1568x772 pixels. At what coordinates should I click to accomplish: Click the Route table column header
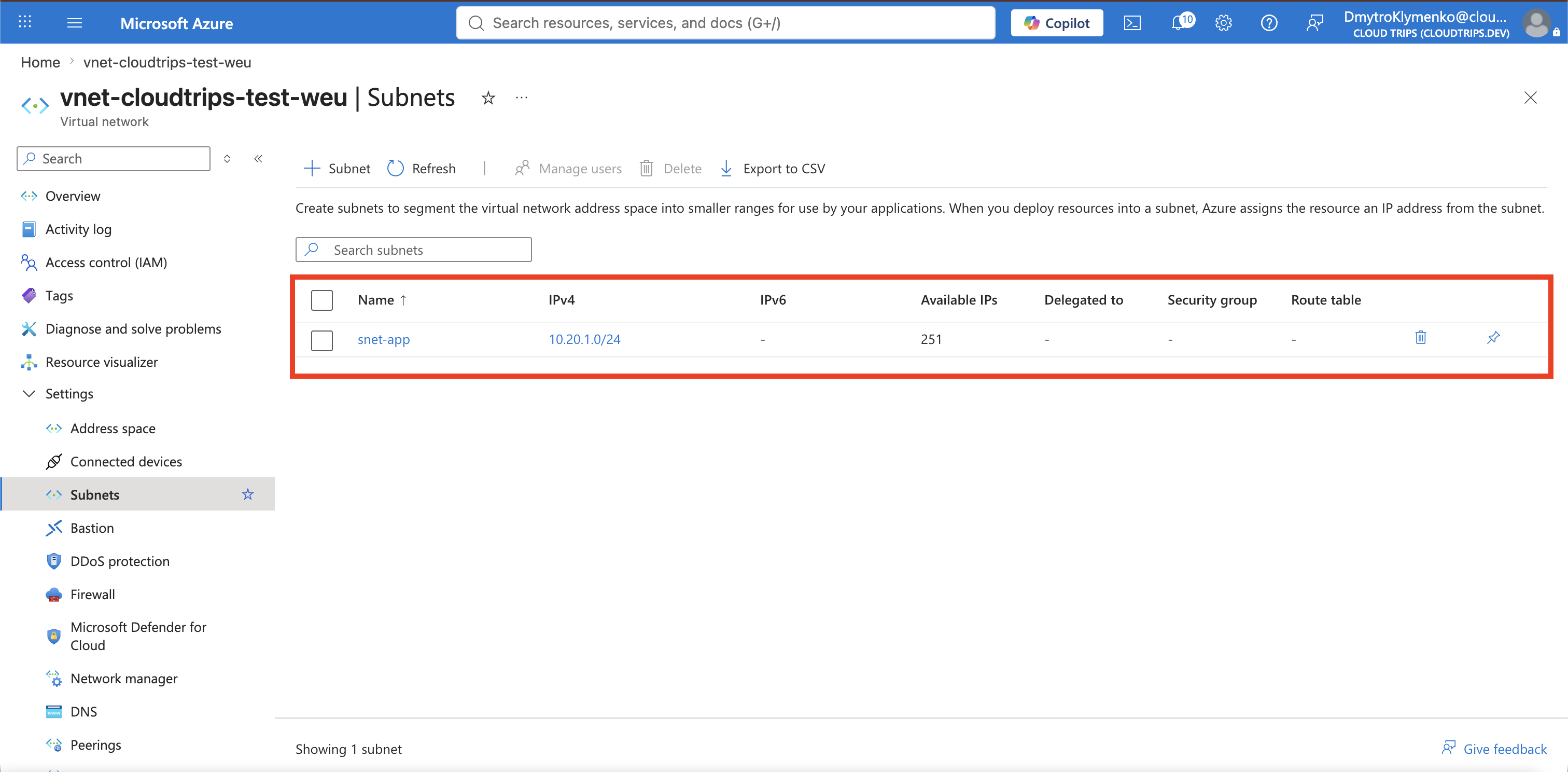point(1326,300)
